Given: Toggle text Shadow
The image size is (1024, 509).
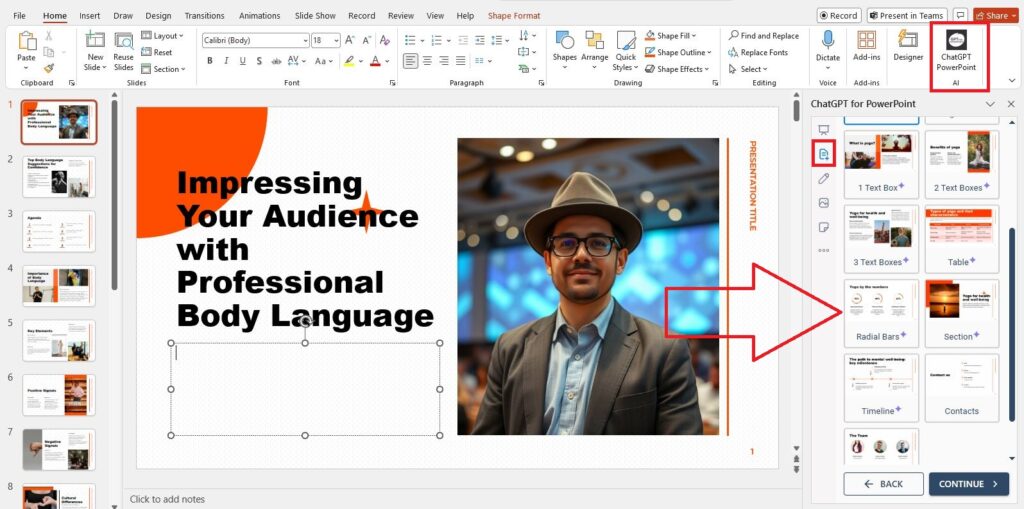Looking at the screenshot, I should point(259,61).
